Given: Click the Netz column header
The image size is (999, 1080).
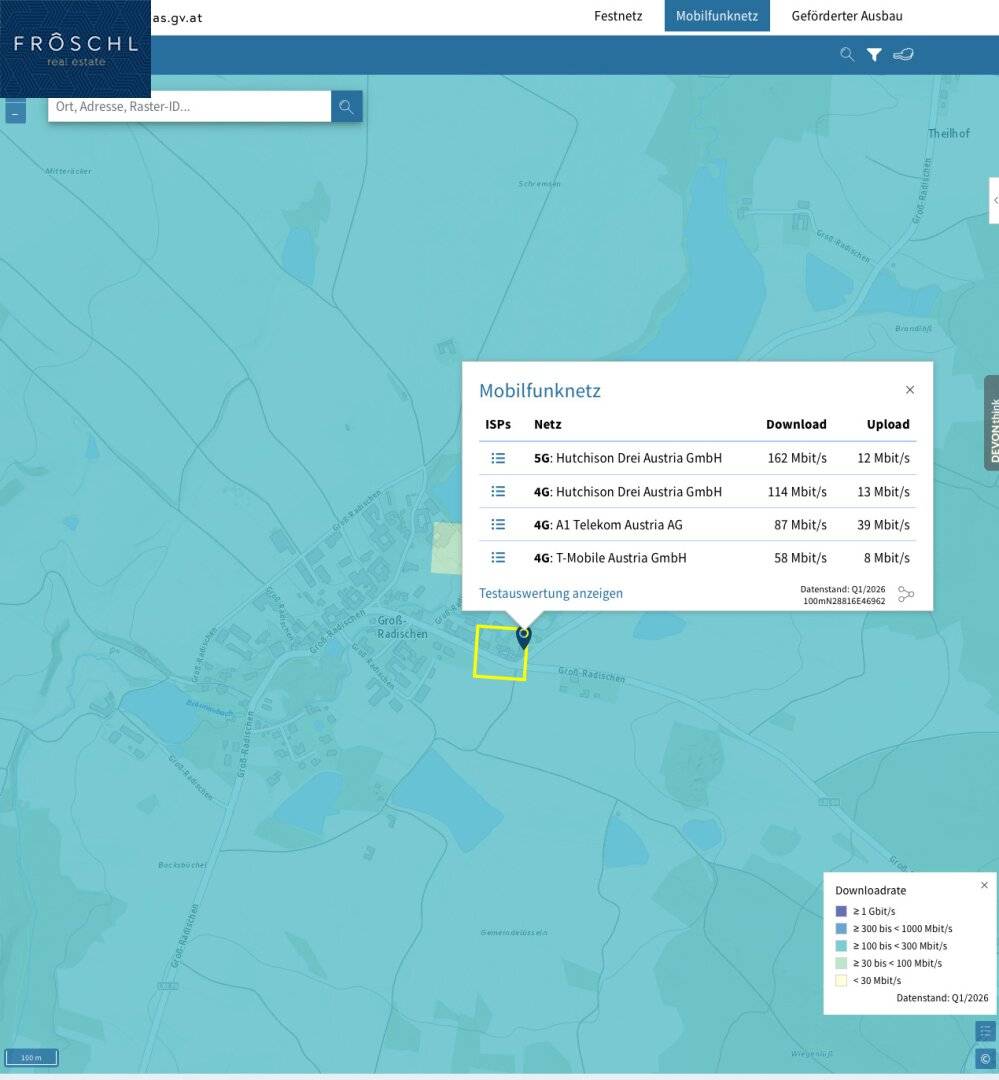Looking at the screenshot, I should (x=547, y=424).
